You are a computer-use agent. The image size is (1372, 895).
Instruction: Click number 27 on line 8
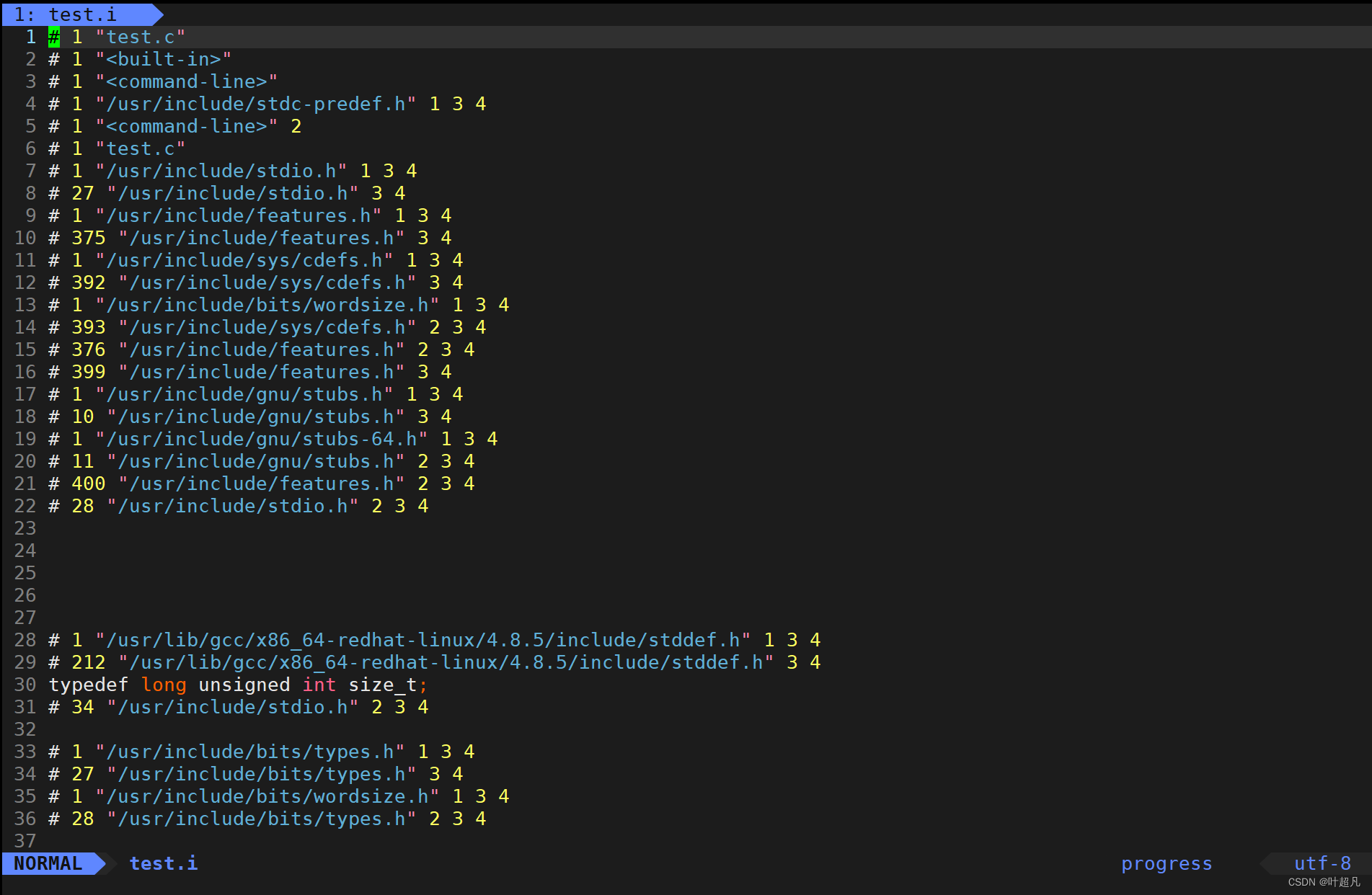point(83,193)
